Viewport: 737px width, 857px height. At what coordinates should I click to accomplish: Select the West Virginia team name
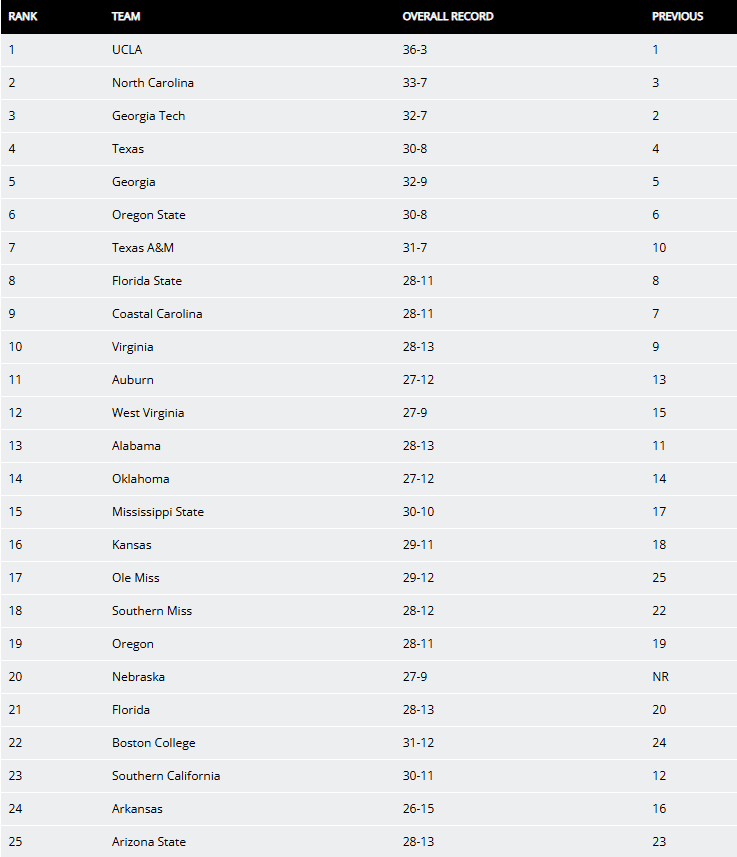coord(148,413)
